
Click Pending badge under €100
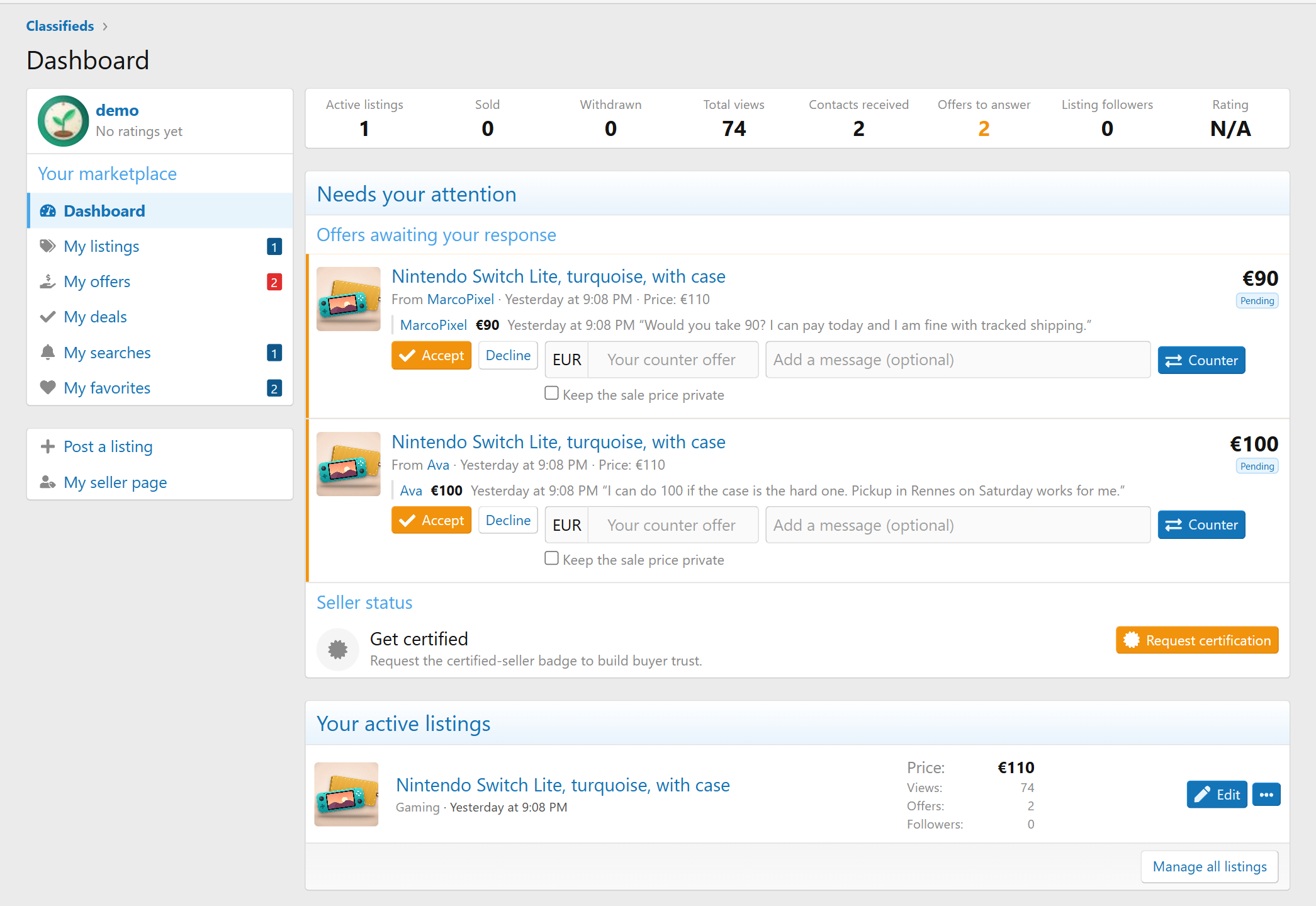click(x=1257, y=467)
